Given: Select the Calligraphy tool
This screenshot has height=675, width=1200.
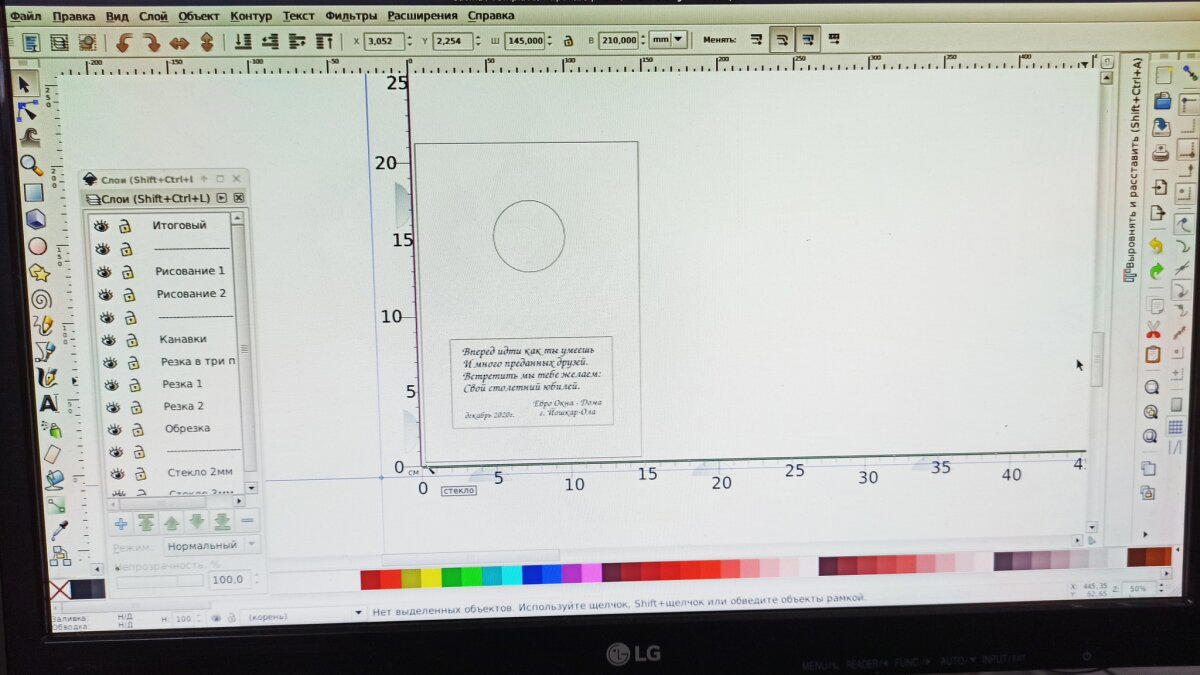Looking at the screenshot, I should pyautogui.click(x=47, y=377).
